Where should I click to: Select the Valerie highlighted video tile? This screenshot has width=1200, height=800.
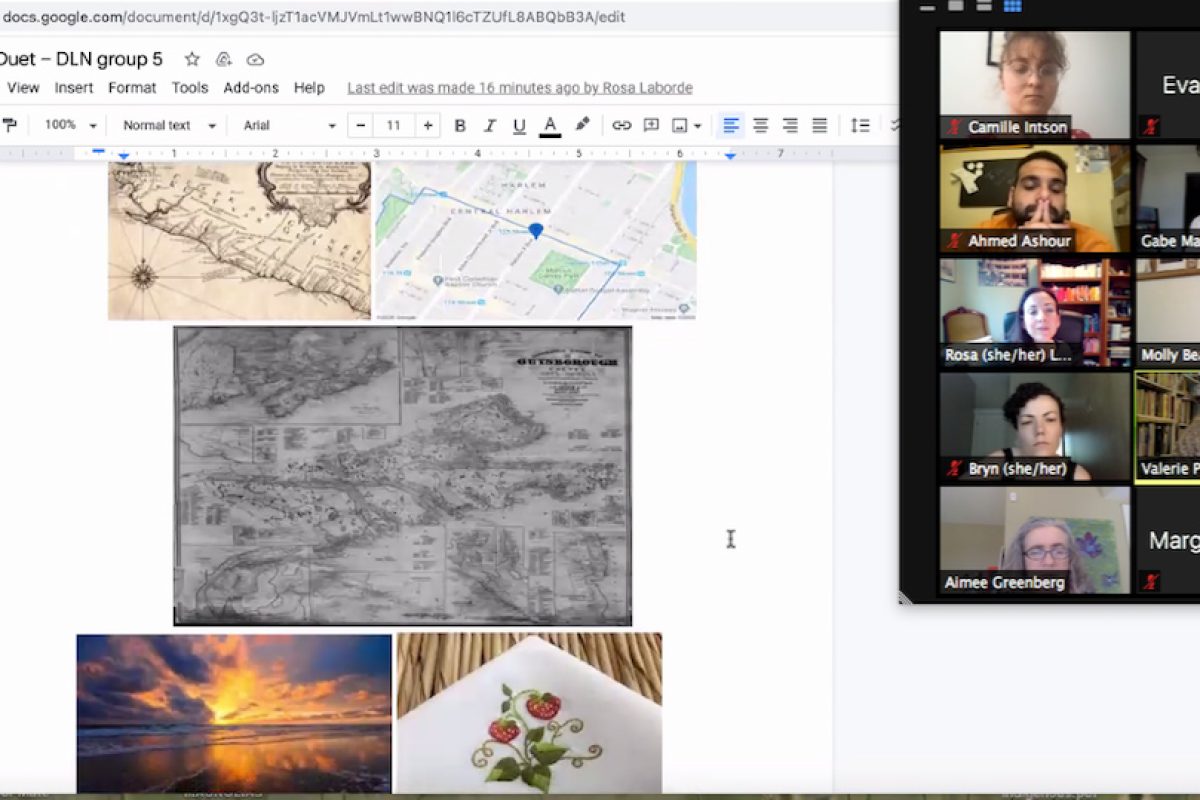point(1168,426)
